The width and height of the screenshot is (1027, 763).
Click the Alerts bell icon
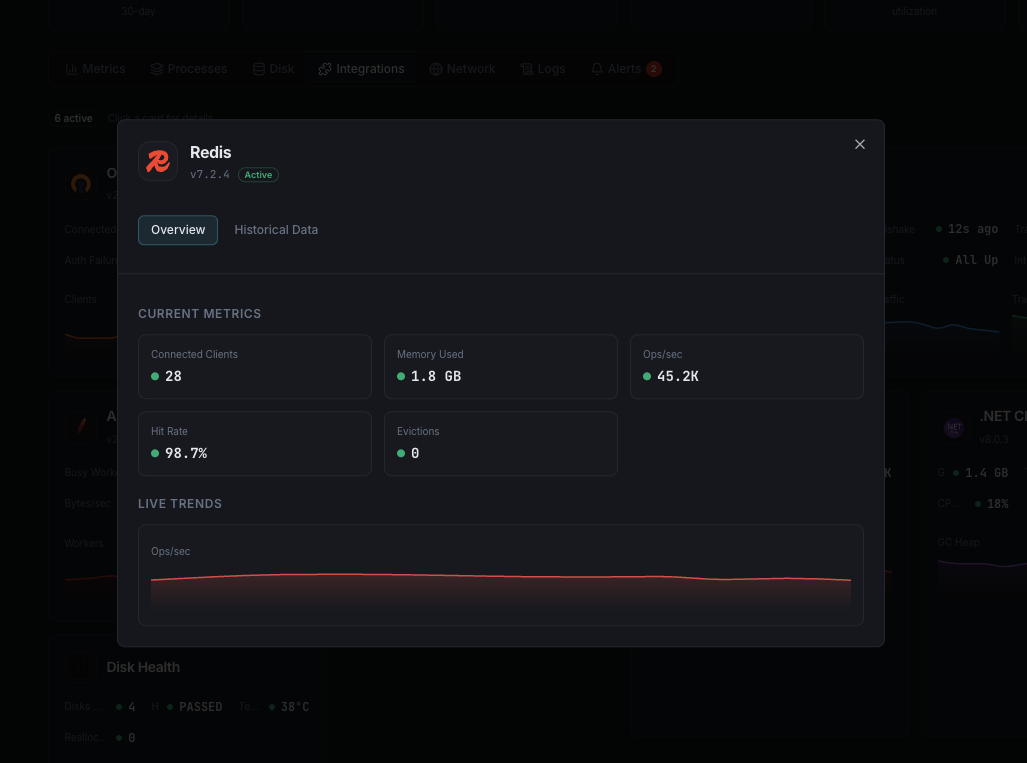[599, 69]
